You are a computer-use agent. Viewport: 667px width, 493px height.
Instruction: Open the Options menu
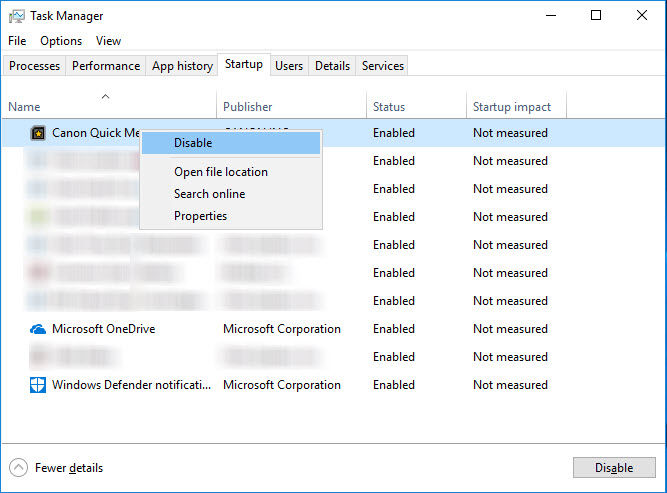(x=61, y=41)
